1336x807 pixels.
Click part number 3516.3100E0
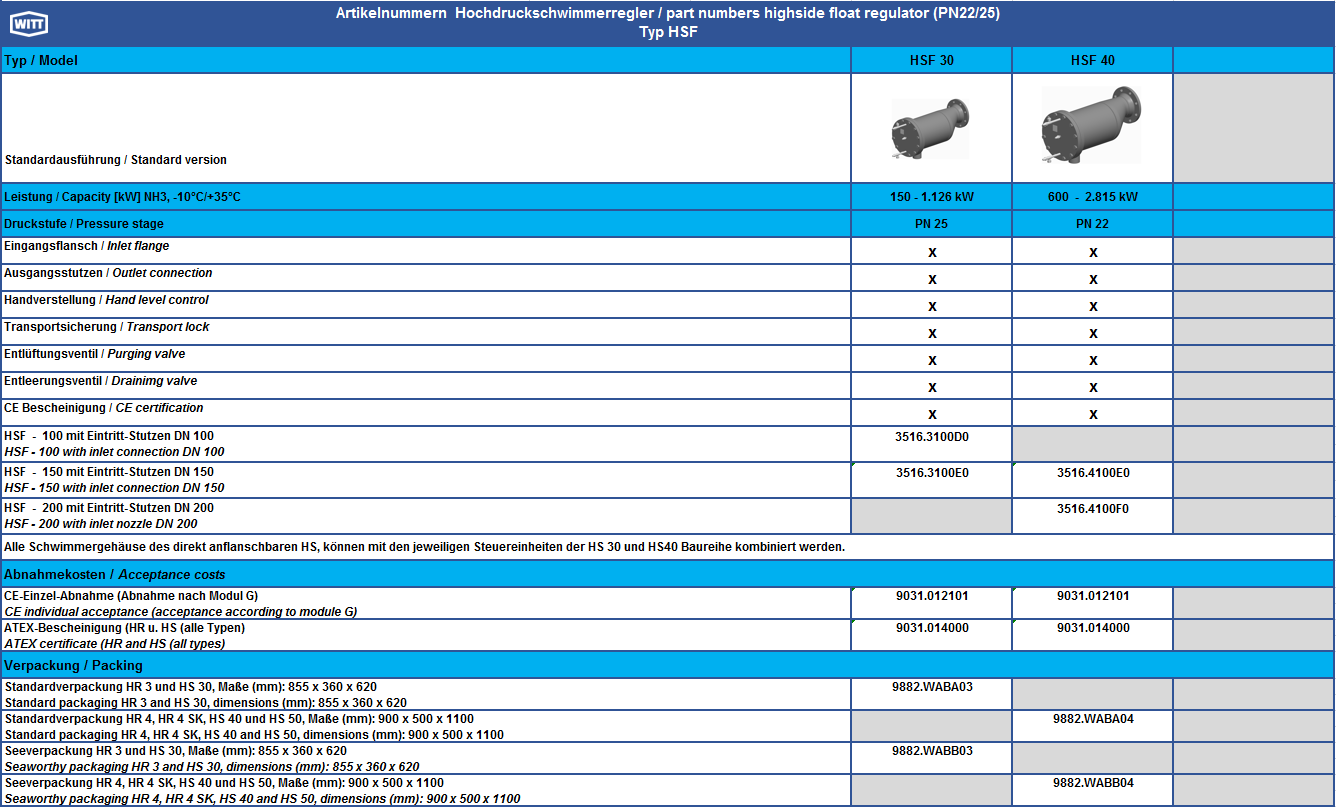pos(932,472)
